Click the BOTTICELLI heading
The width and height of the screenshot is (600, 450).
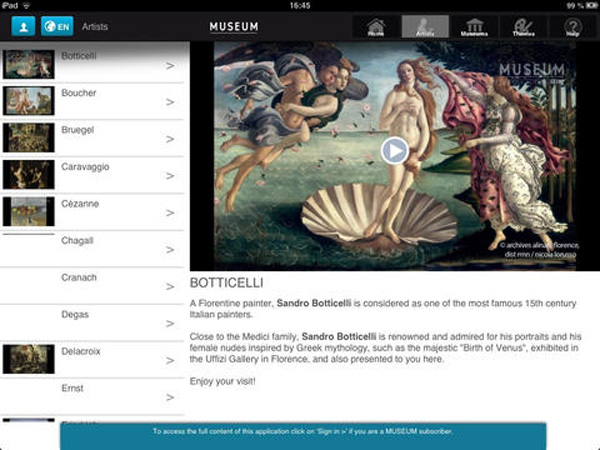click(x=227, y=283)
